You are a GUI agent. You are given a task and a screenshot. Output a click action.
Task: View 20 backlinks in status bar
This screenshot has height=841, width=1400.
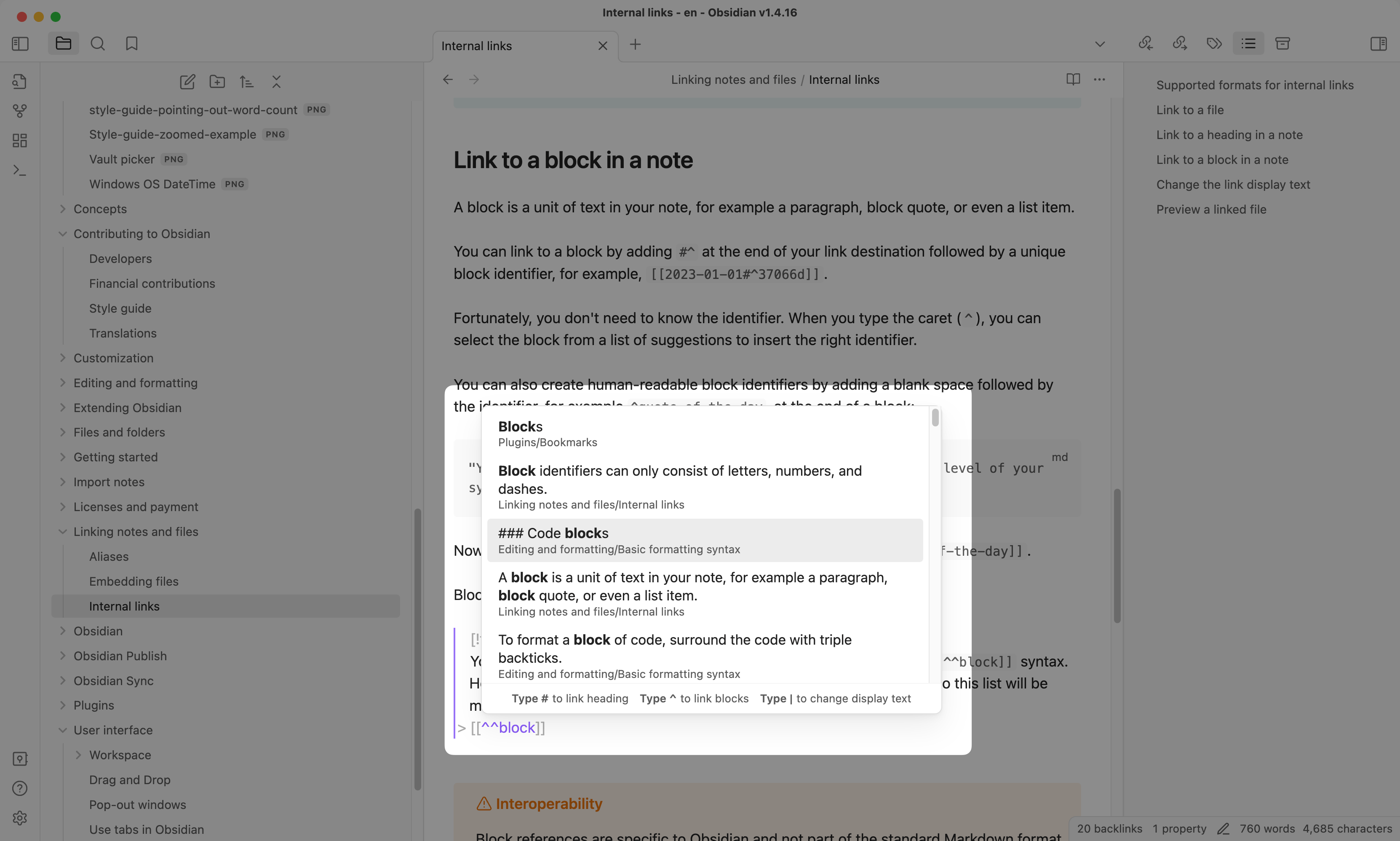point(1109,828)
